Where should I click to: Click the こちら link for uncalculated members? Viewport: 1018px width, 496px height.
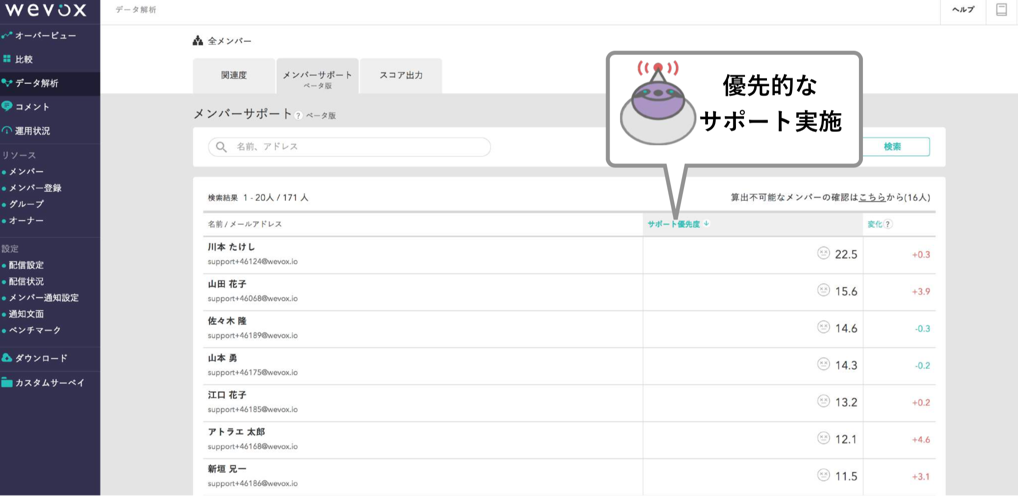(x=871, y=198)
